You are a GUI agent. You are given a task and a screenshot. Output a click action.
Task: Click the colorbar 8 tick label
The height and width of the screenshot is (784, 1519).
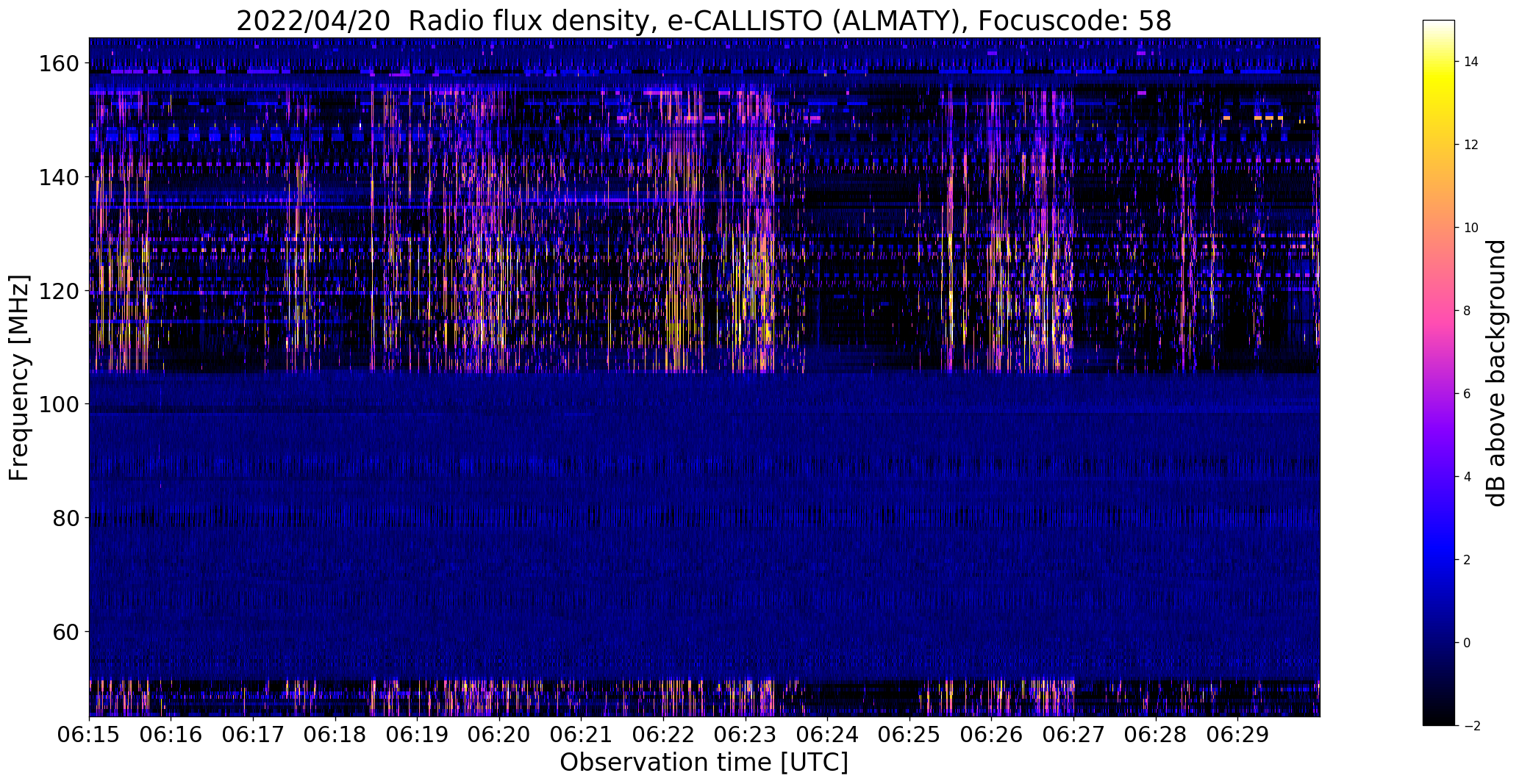[1468, 311]
